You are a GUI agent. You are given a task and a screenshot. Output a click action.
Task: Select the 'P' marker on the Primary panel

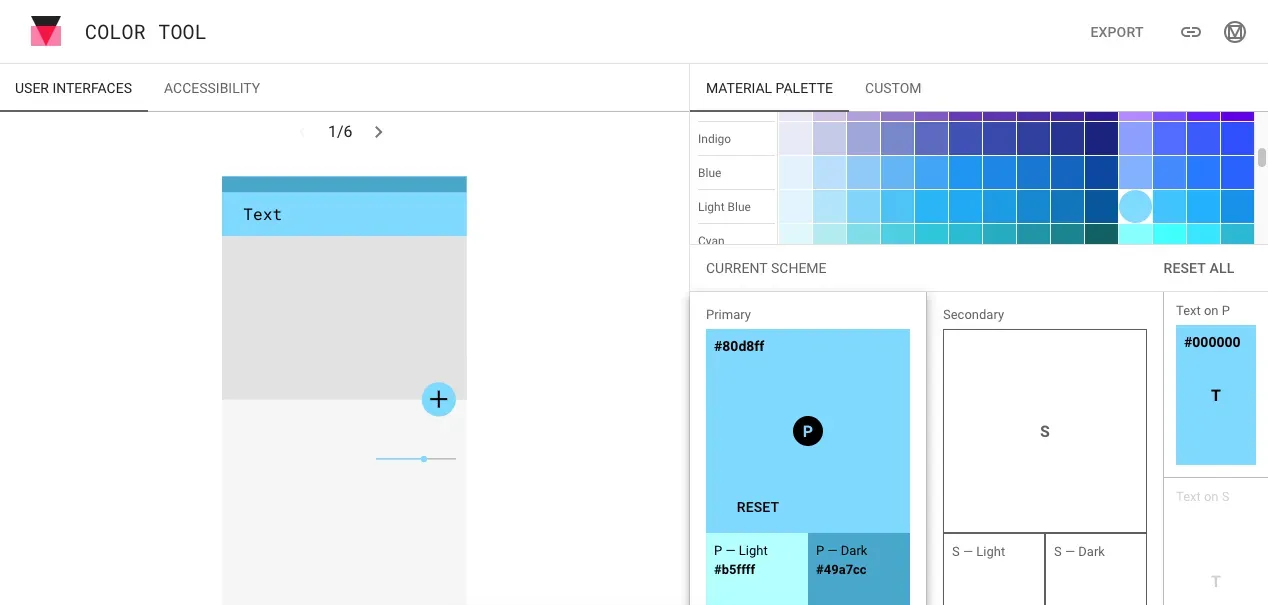pyautogui.click(x=807, y=431)
